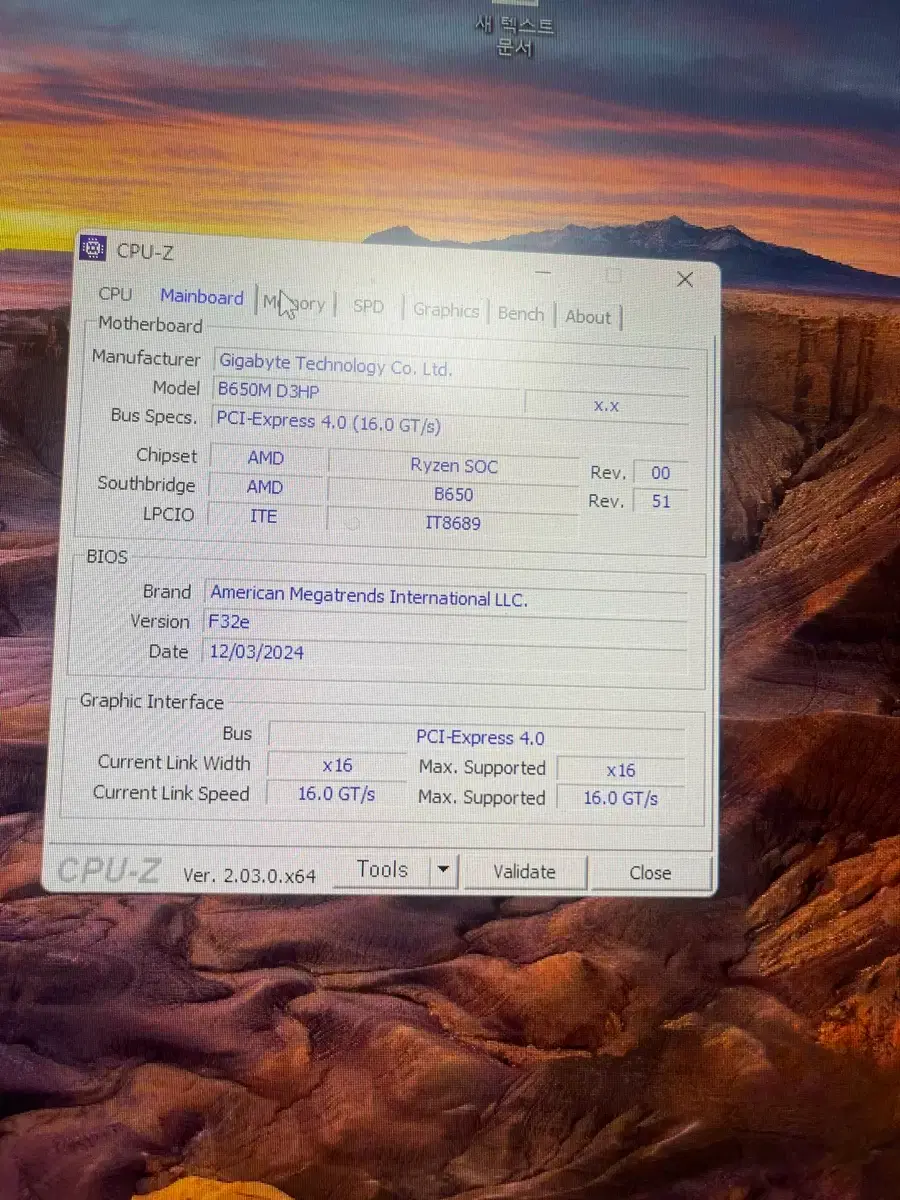Click the Close button at bottom
Viewport: 900px width, 1200px height.
[650, 873]
